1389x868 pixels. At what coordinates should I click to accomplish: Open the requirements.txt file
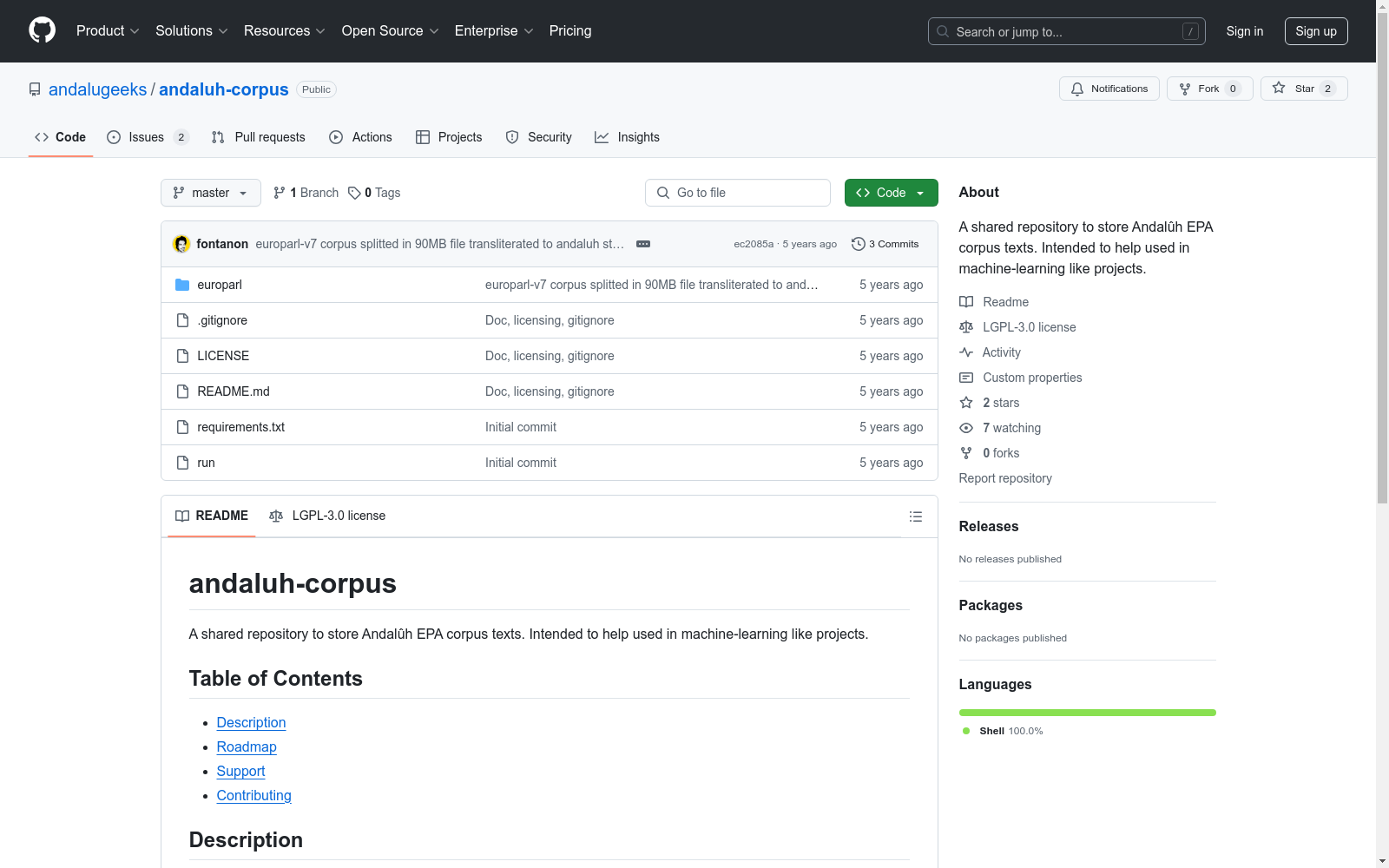[241, 427]
